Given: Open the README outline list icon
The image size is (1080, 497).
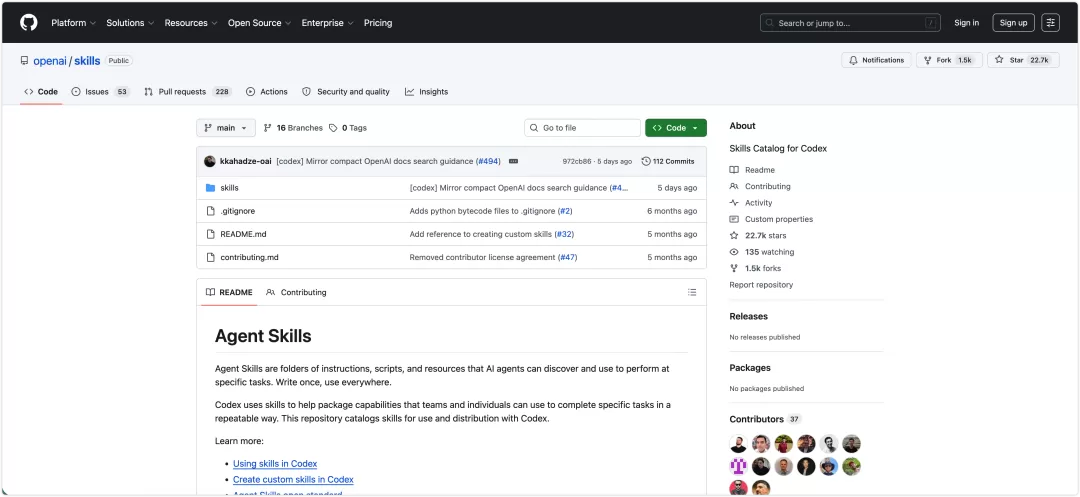Looking at the screenshot, I should point(692,293).
